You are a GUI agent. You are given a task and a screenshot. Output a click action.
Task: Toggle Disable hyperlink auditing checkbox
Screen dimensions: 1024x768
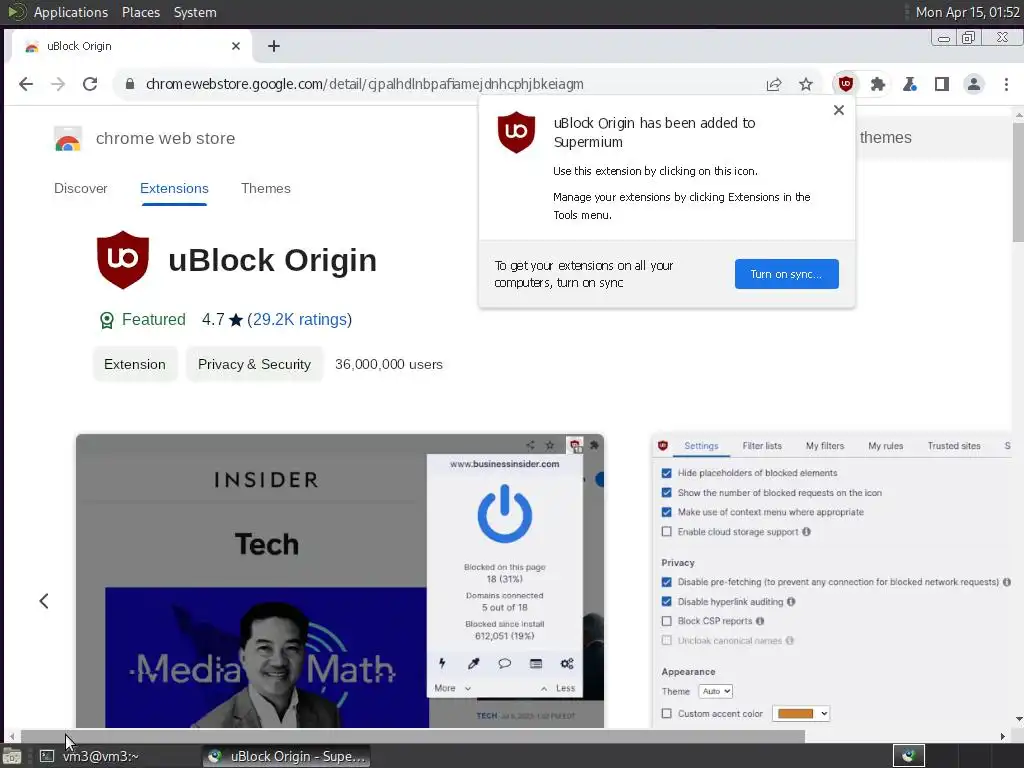coord(666,601)
